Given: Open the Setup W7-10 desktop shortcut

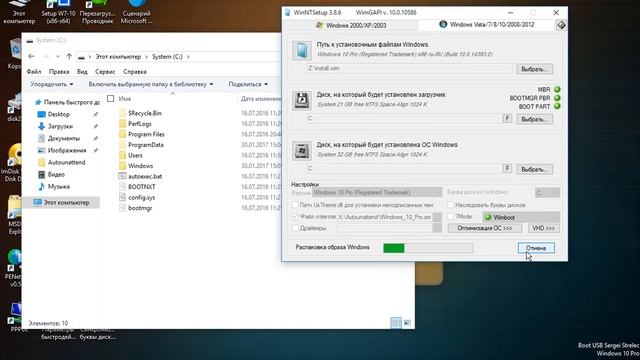Looking at the screenshot, I should (58, 12).
